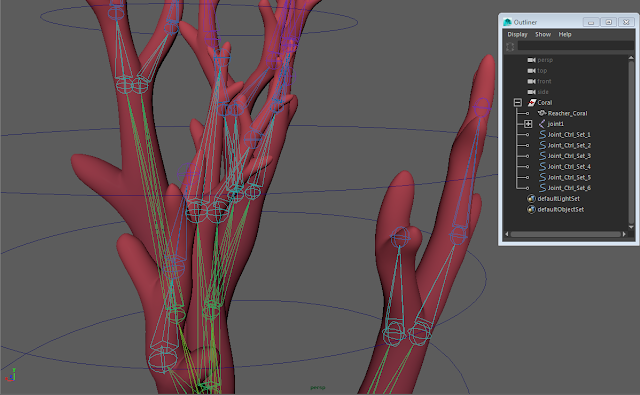Select Joint_Ctrl_Set_1
The image size is (640, 395).
[569, 135]
